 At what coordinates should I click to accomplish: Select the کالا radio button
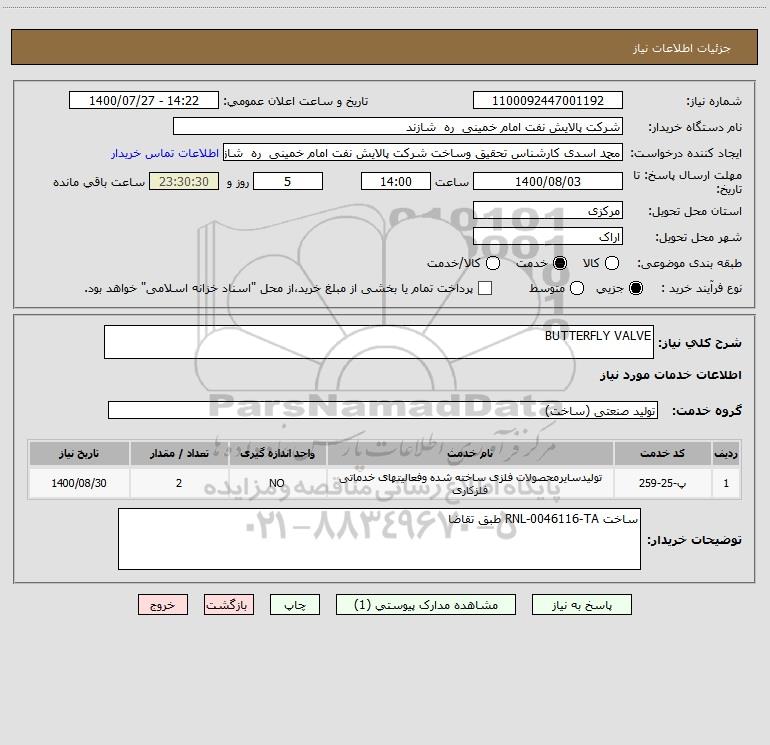tap(611, 263)
